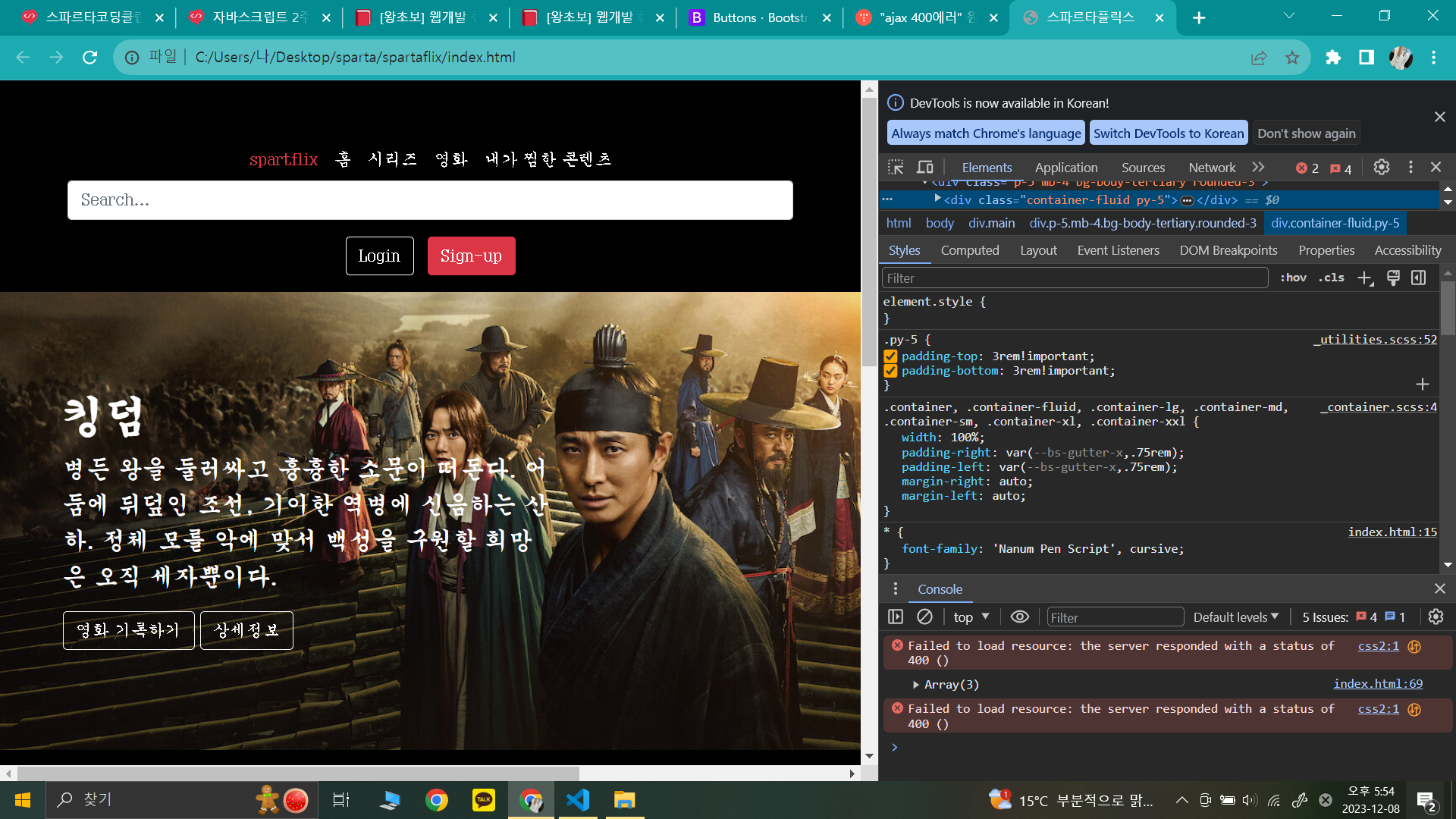Dismiss the DevTools language notification
The height and width of the screenshot is (819, 1456).
pyautogui.click(x=1440, y=117)
